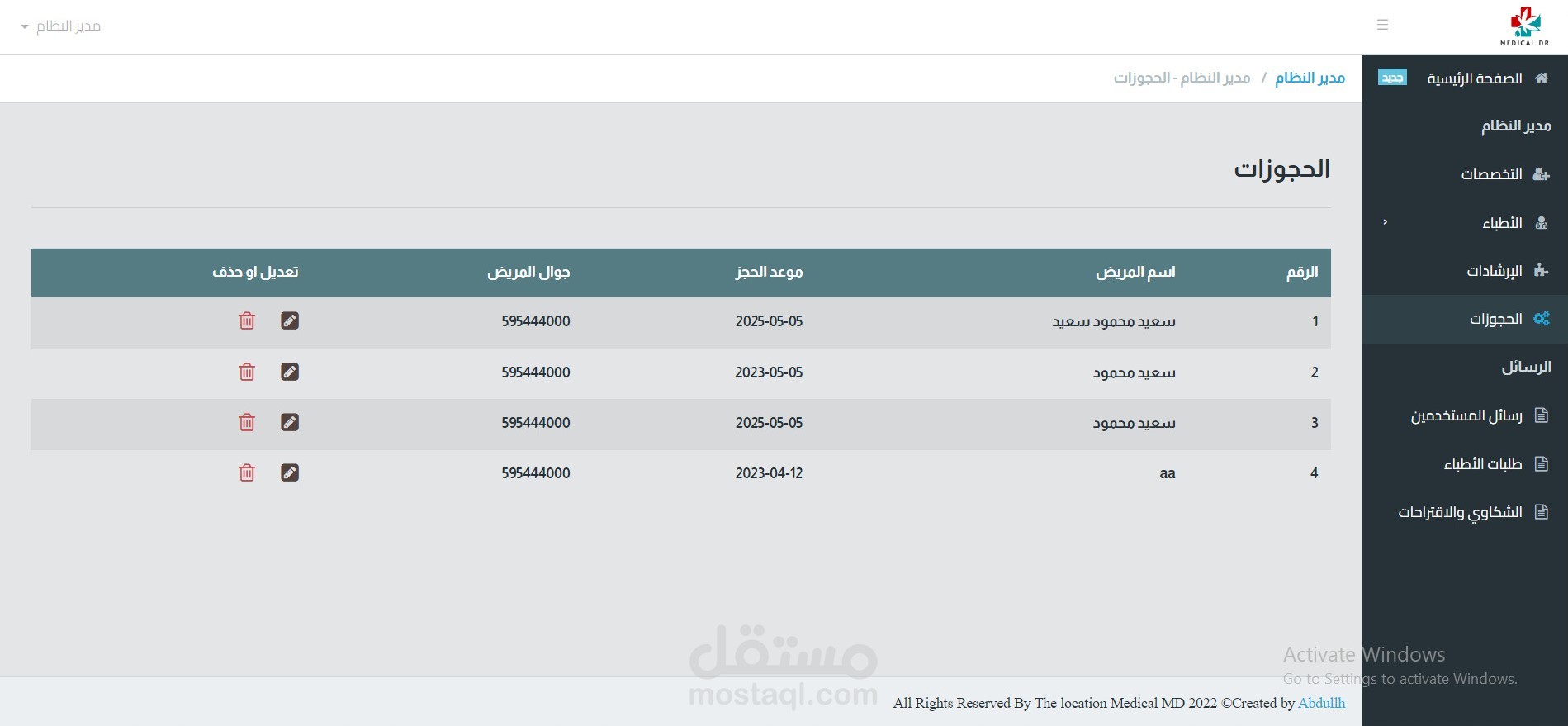Click the document icon beside الشكاوي والاقتراحات

1541,512
